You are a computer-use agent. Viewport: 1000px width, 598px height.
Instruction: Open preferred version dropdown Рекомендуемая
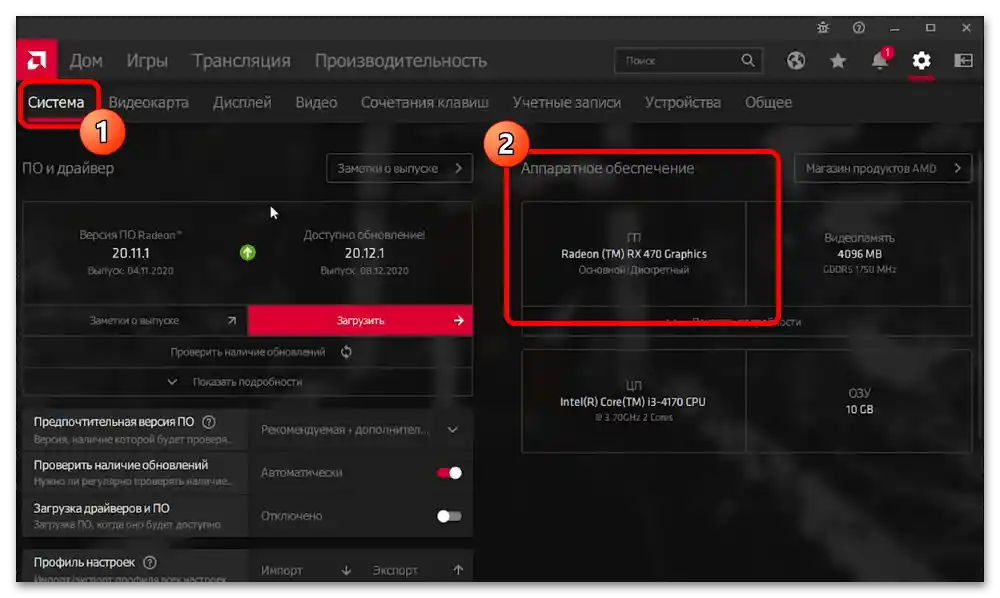360,430
